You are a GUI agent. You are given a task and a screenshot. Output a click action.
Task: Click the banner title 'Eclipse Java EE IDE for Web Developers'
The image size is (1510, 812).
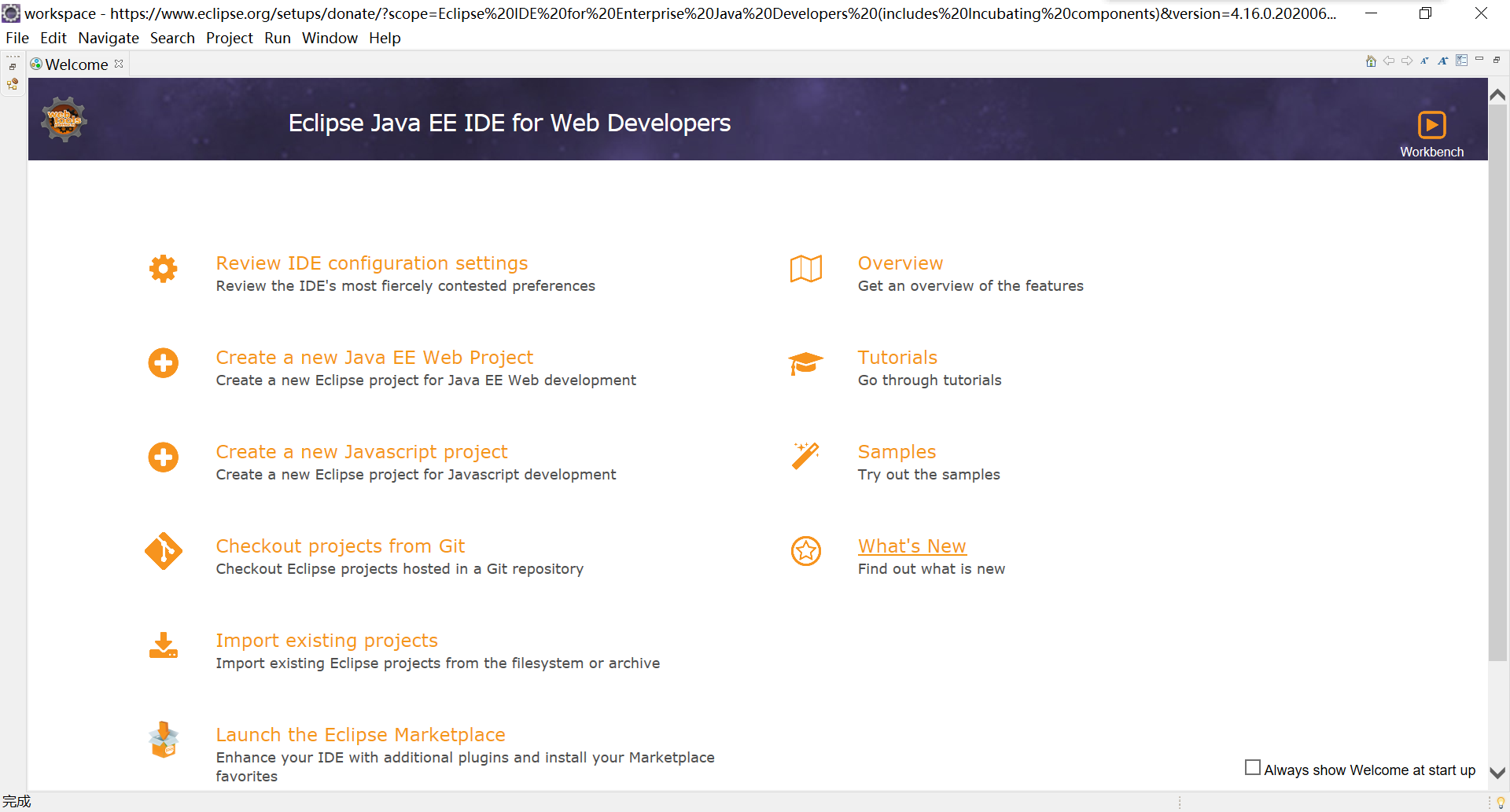(510, 123)
